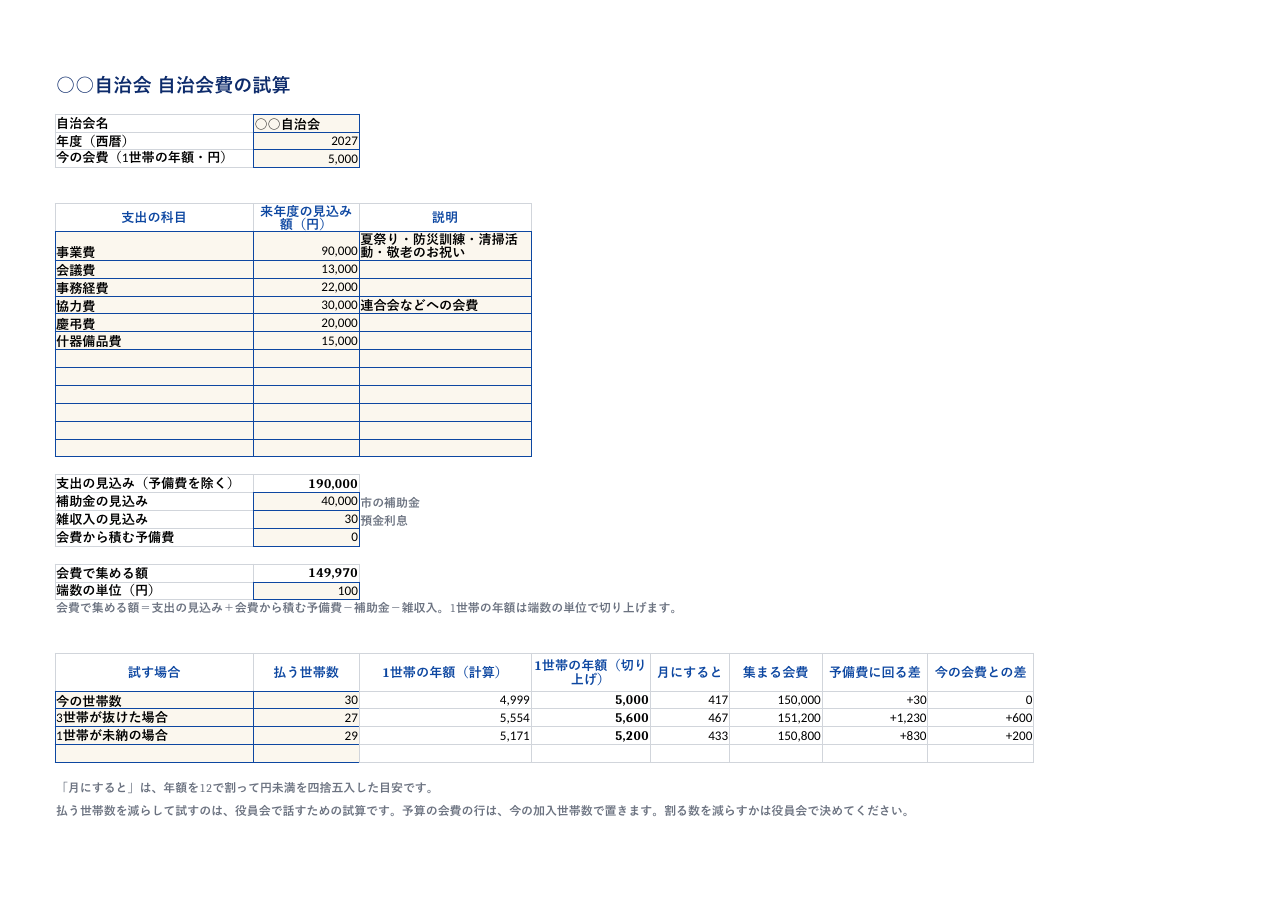Select the 会議費 amount cell 13,000

[306, 270]
